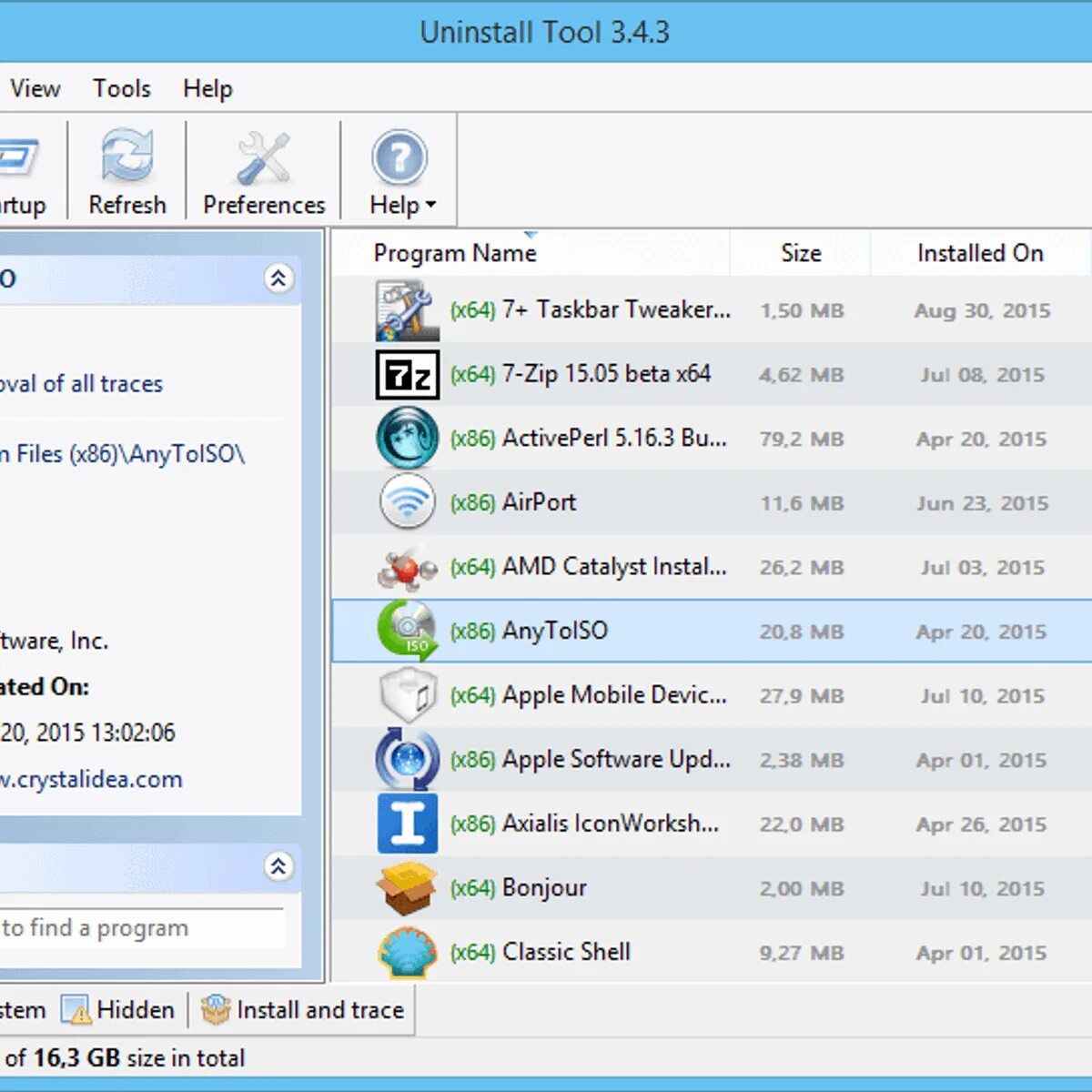Click the 20,8 MB size cell
The width and height of the screenshot is (1092, 1092).
coord(802,632)
